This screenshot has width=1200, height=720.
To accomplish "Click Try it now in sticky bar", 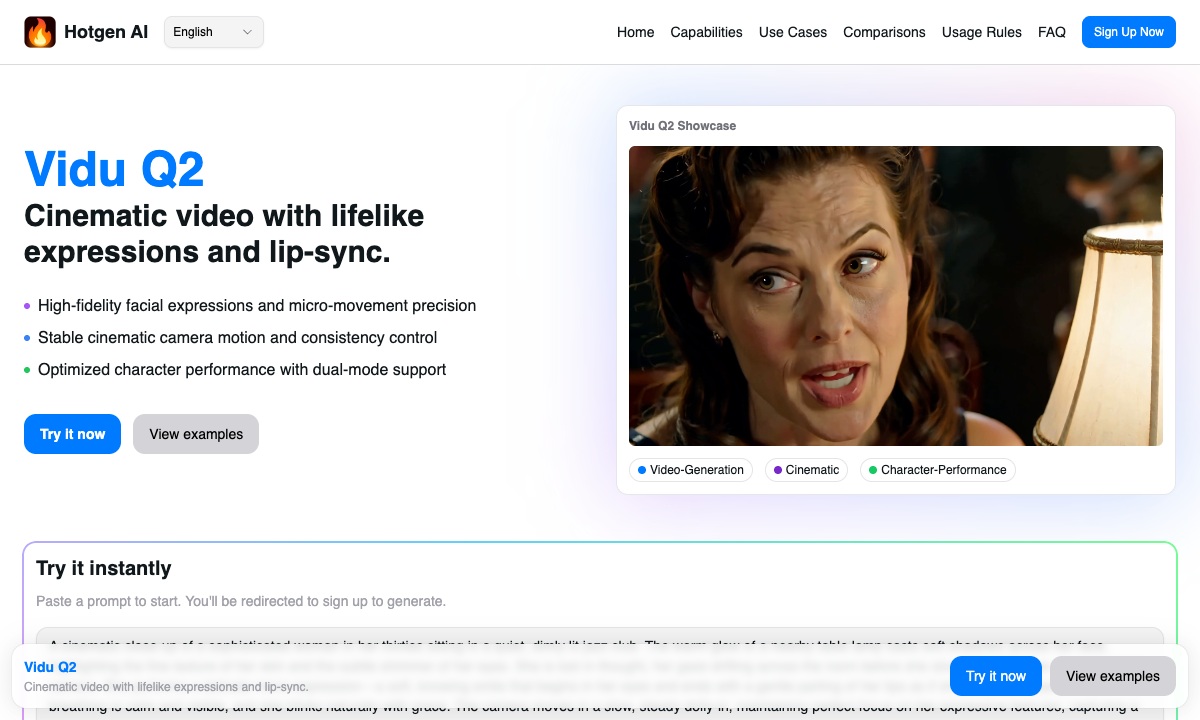I will coord(995,676).
